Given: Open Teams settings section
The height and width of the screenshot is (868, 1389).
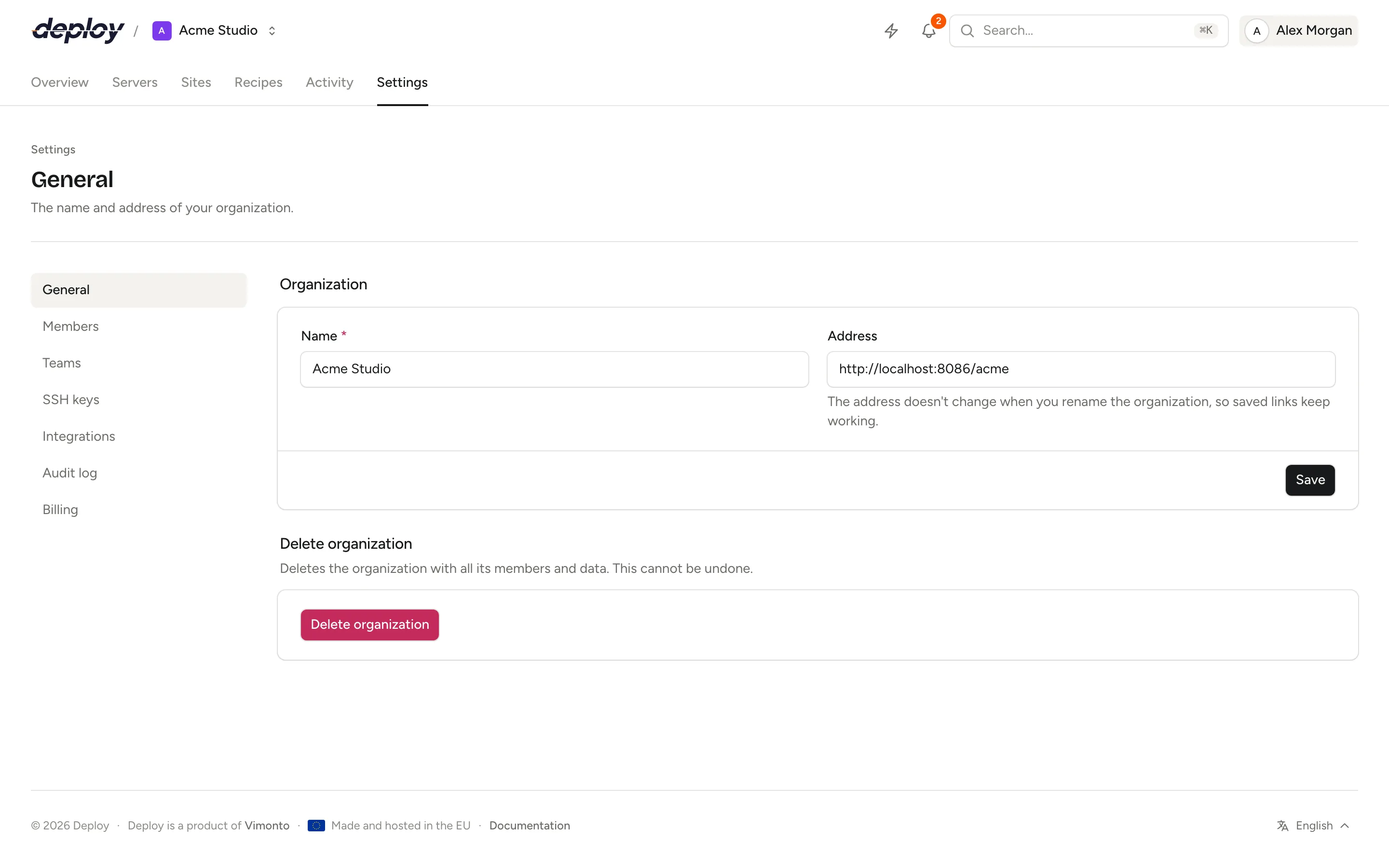Looking at the screenshot, I should [139, 364].
